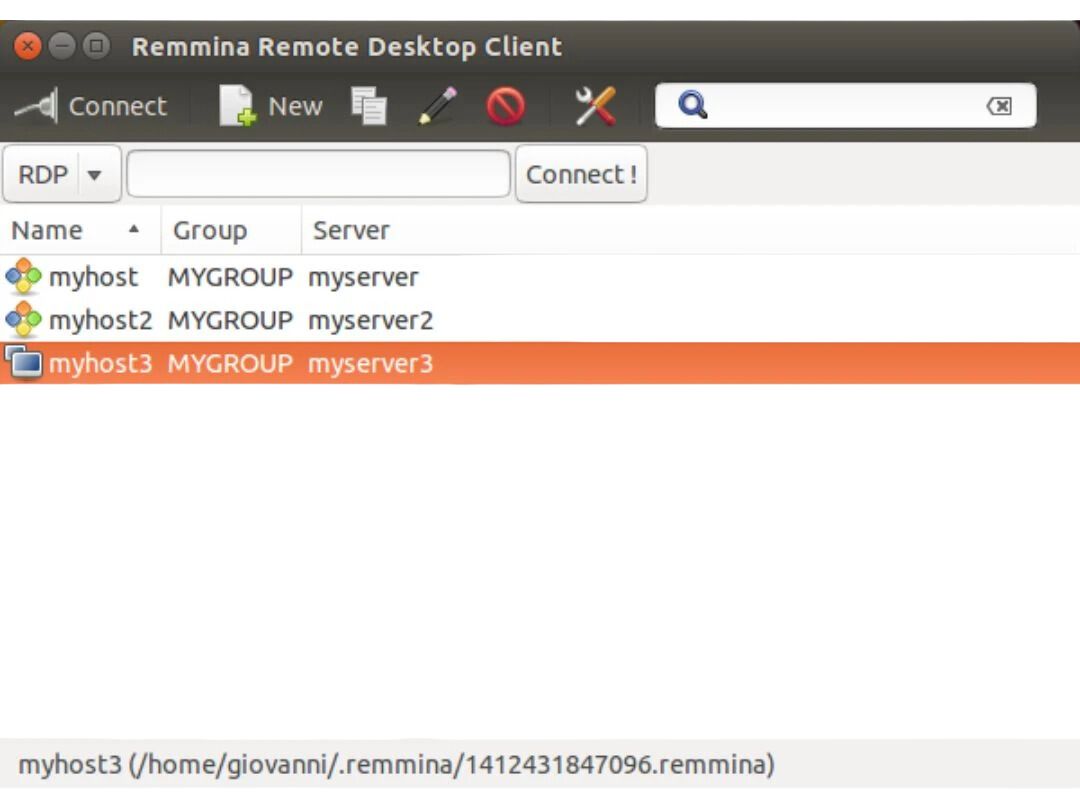This screenshot has width=1080, height=810.
Task: Focus the toolbar search box
Action: click(845, 105)
